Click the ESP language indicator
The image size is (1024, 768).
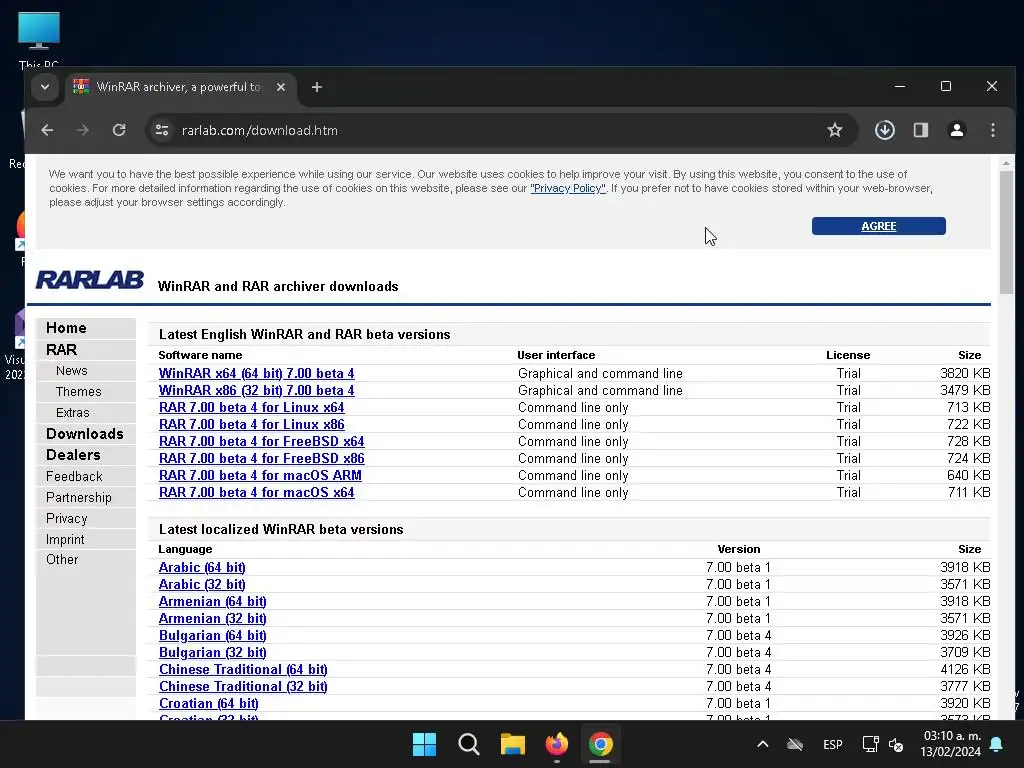pyautogui.click(x=833, y=744)
